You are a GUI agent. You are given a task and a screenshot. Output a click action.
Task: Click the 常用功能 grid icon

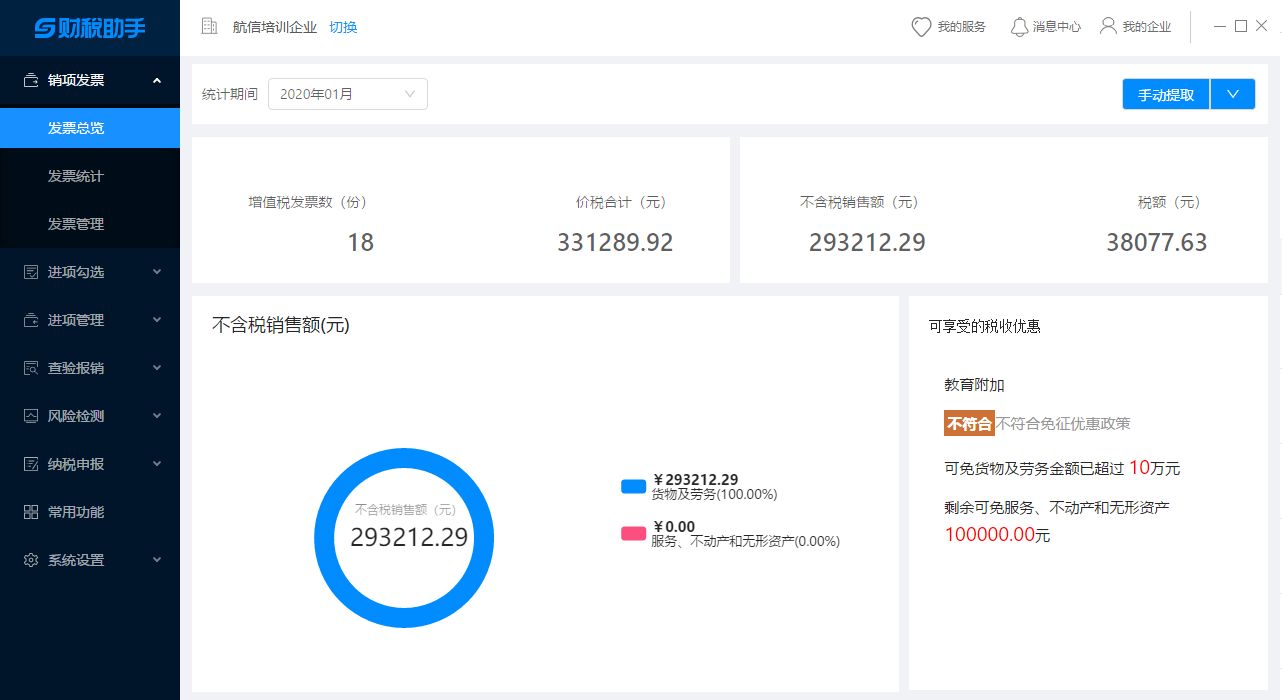(31, 512)
